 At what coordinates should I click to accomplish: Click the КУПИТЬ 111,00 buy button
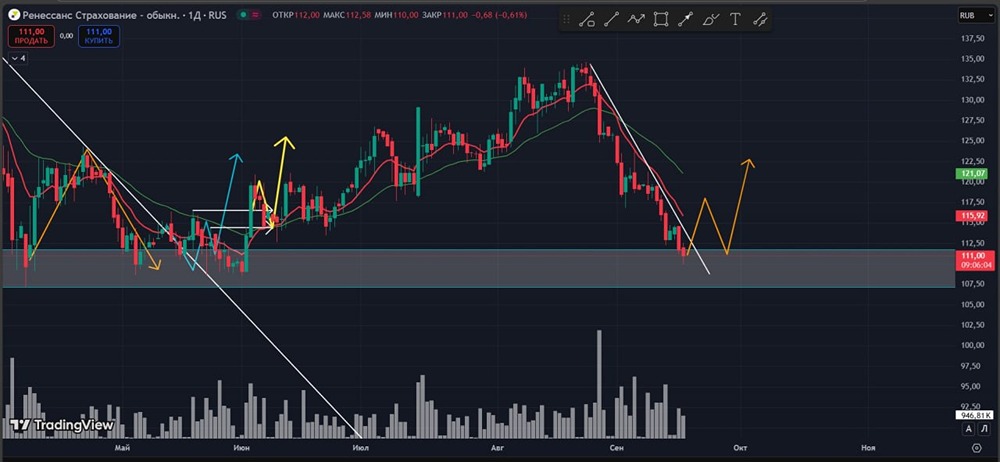pos(99,36)
